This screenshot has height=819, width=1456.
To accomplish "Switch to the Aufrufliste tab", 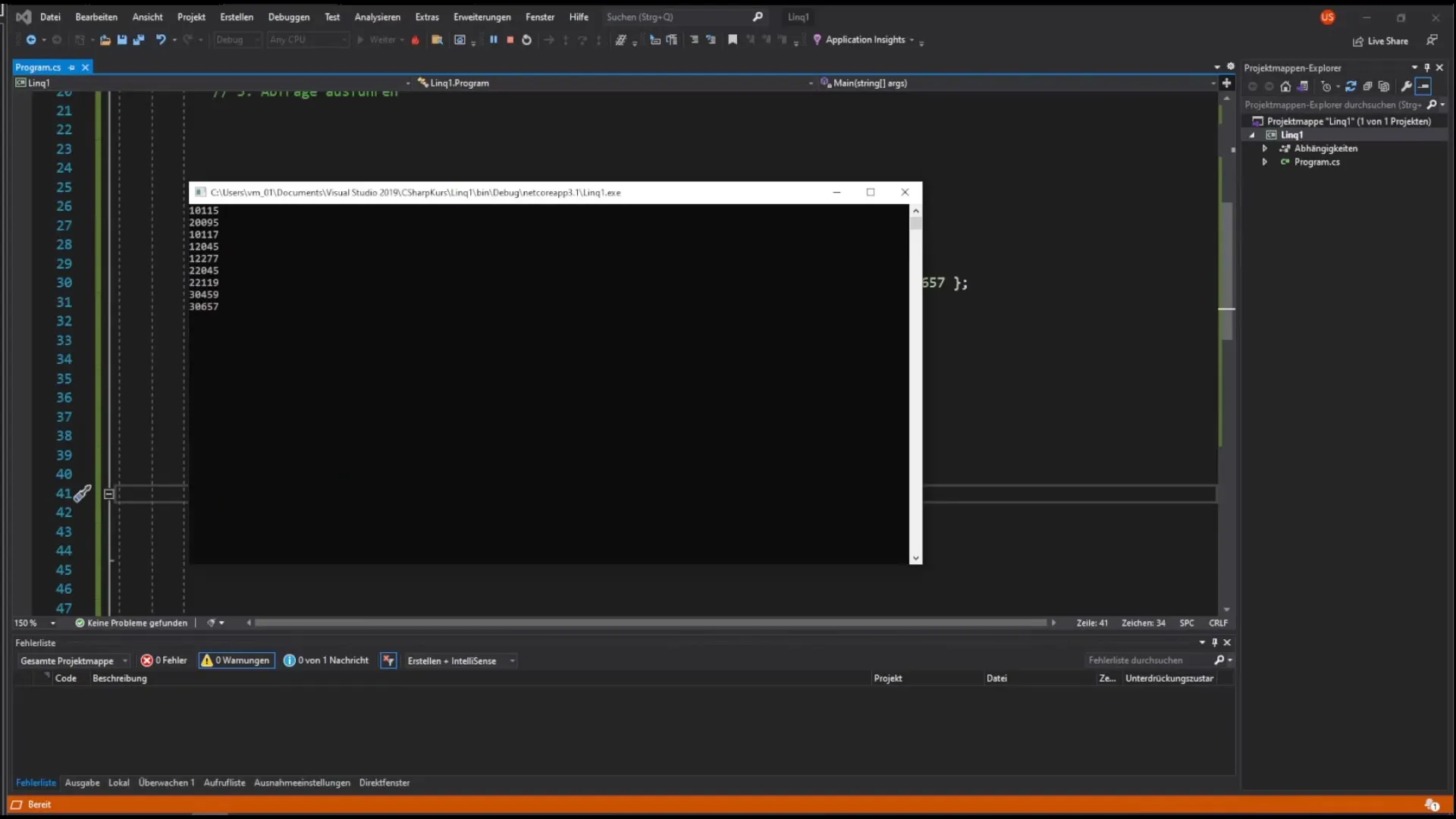I will [x=224, y=783].
